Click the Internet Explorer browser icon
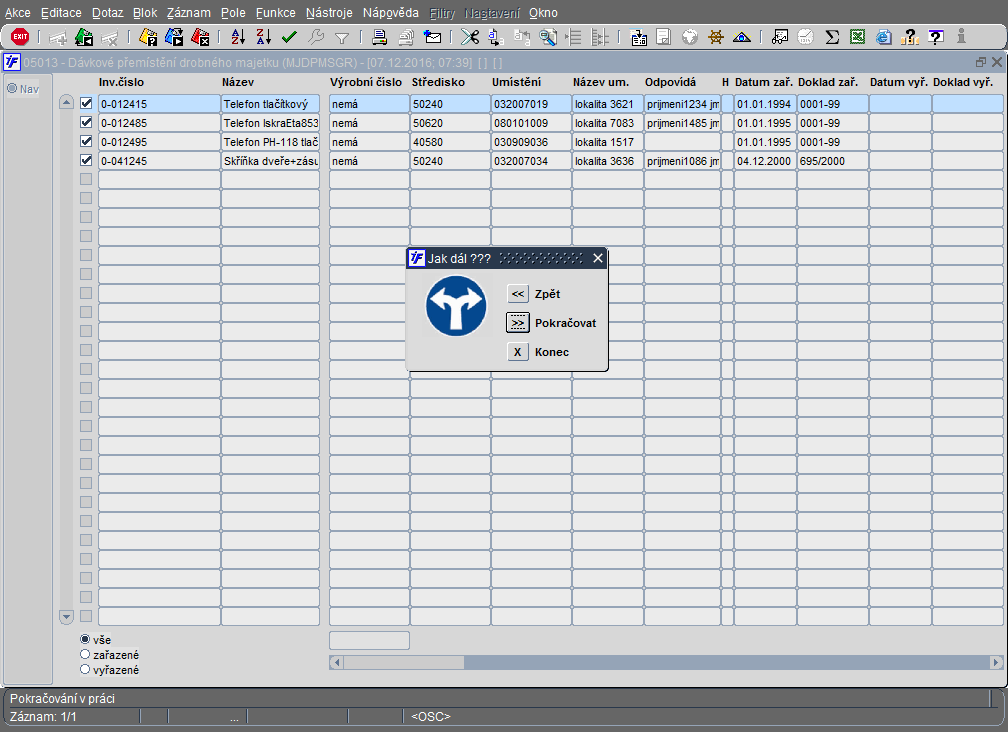Image resolution: width=1008 pixels, height=732 pixels. [884, 37]
